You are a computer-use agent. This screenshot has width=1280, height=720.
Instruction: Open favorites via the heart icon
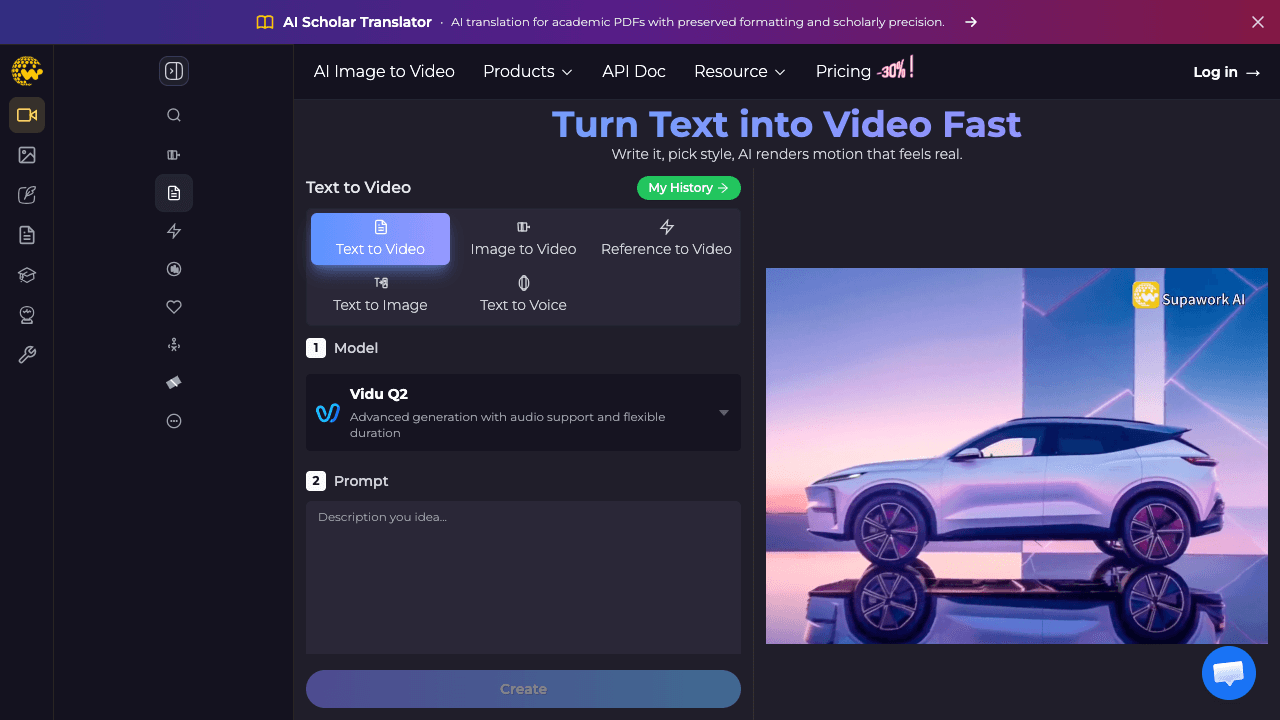[173, 307]
